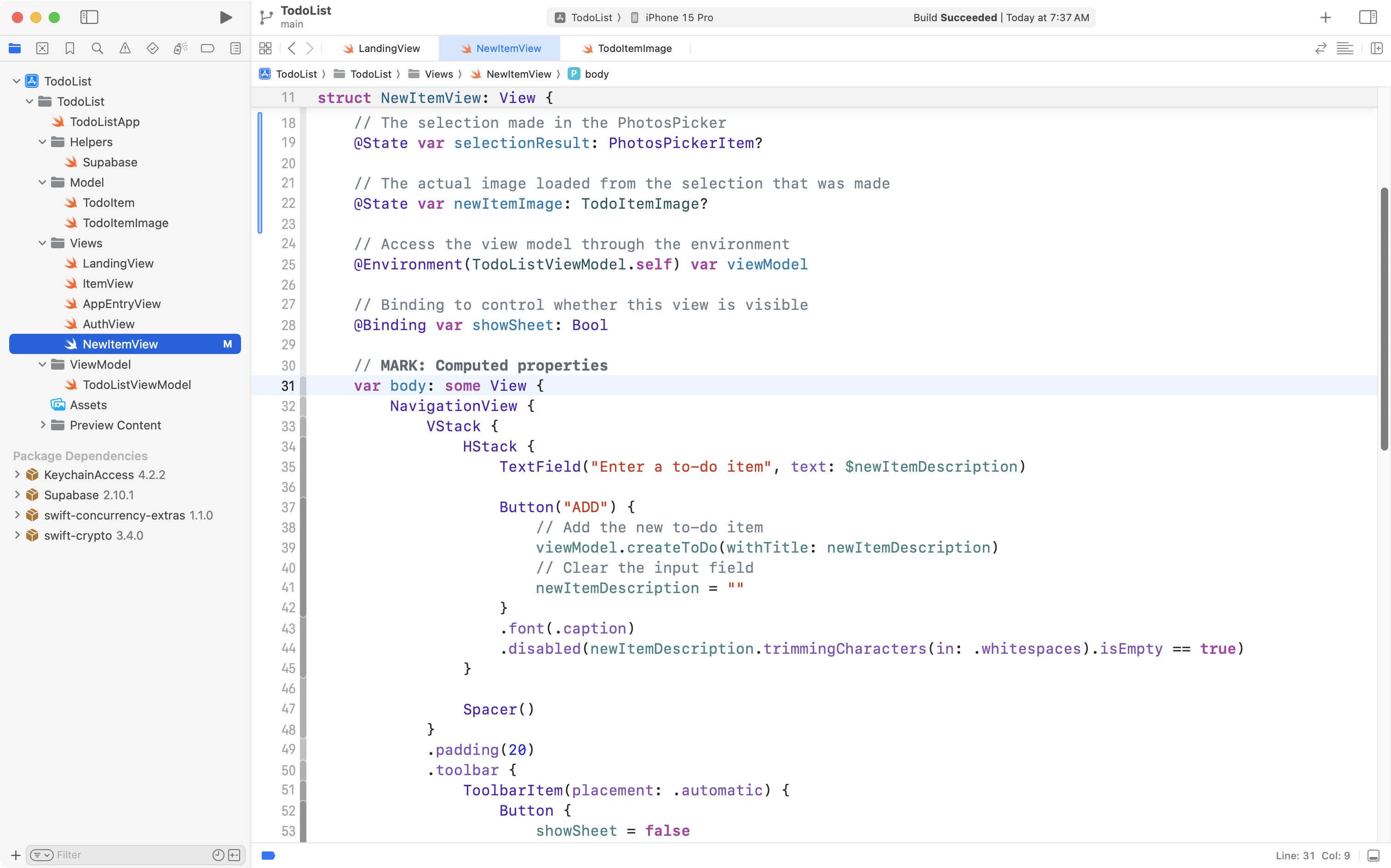
Task: Select iPhone 15 Pro run destination
Action: click(x=678, y=17)
